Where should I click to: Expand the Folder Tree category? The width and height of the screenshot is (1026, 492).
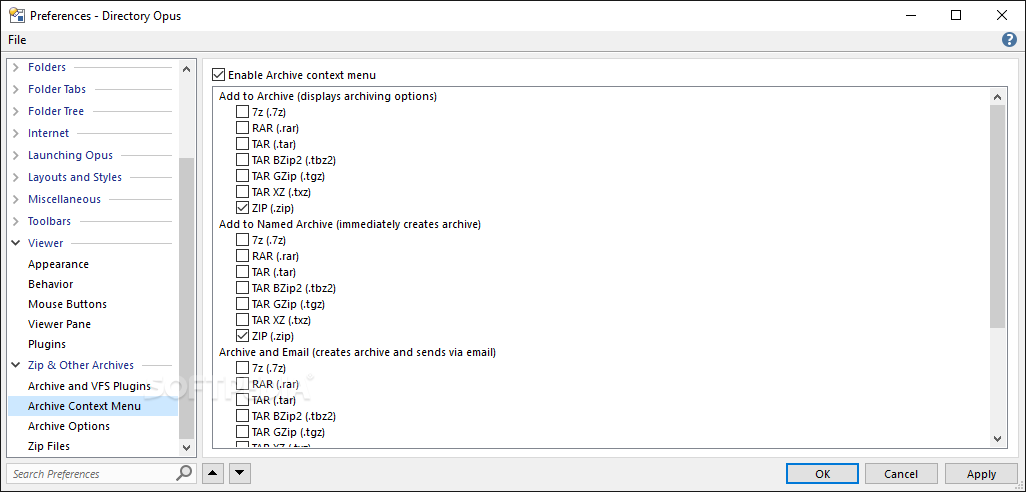16,111
